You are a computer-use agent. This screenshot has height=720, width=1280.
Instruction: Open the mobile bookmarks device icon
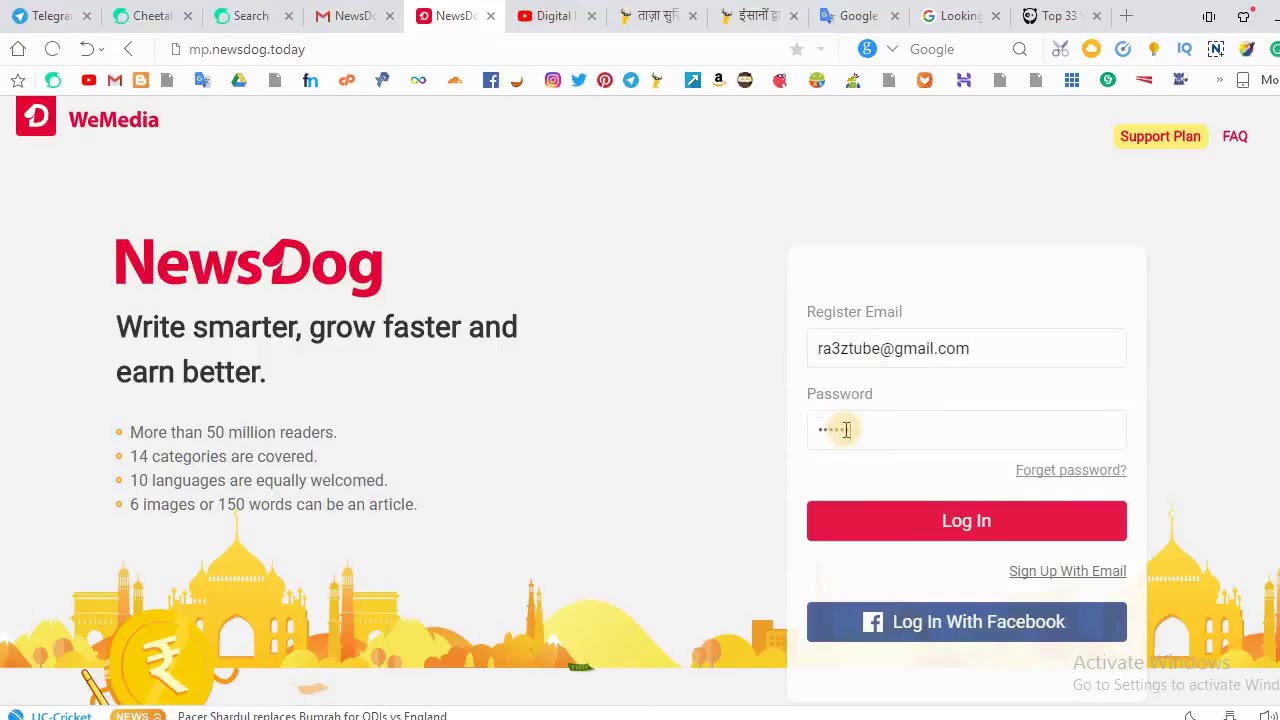[1243, 80]
